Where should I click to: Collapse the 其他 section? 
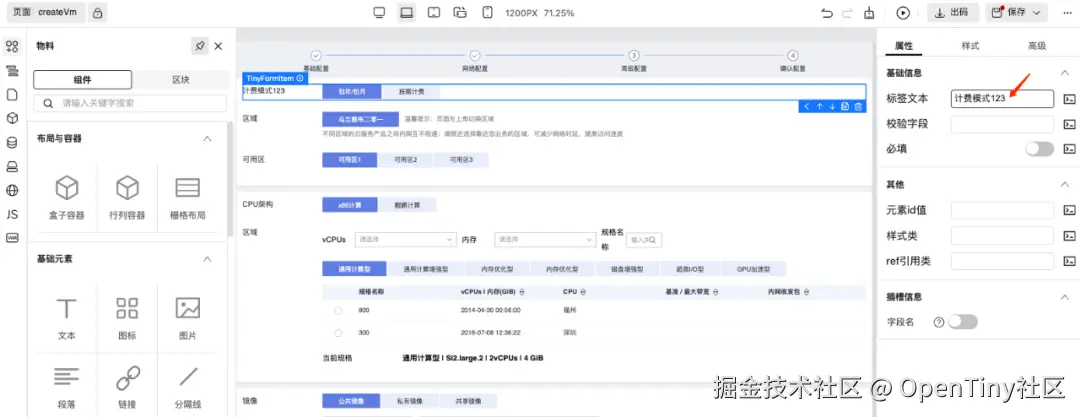coord(1065,185)
